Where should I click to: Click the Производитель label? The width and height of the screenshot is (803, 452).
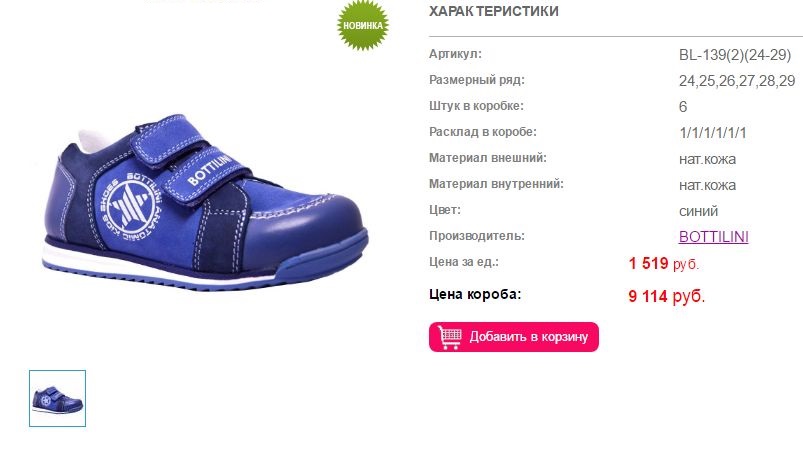(x=477, y=236)
